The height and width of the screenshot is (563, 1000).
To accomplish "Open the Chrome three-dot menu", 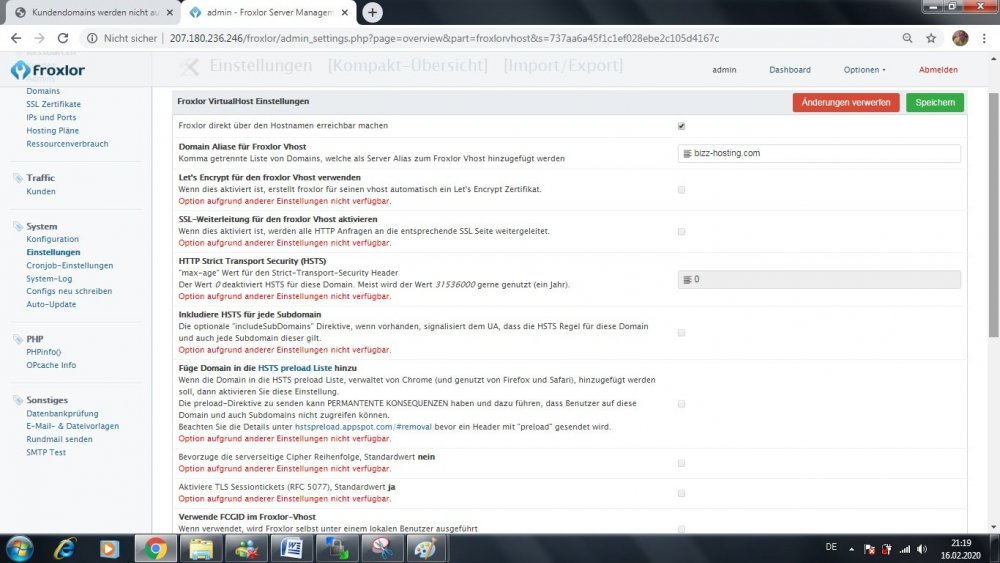I will pos(985,38).
